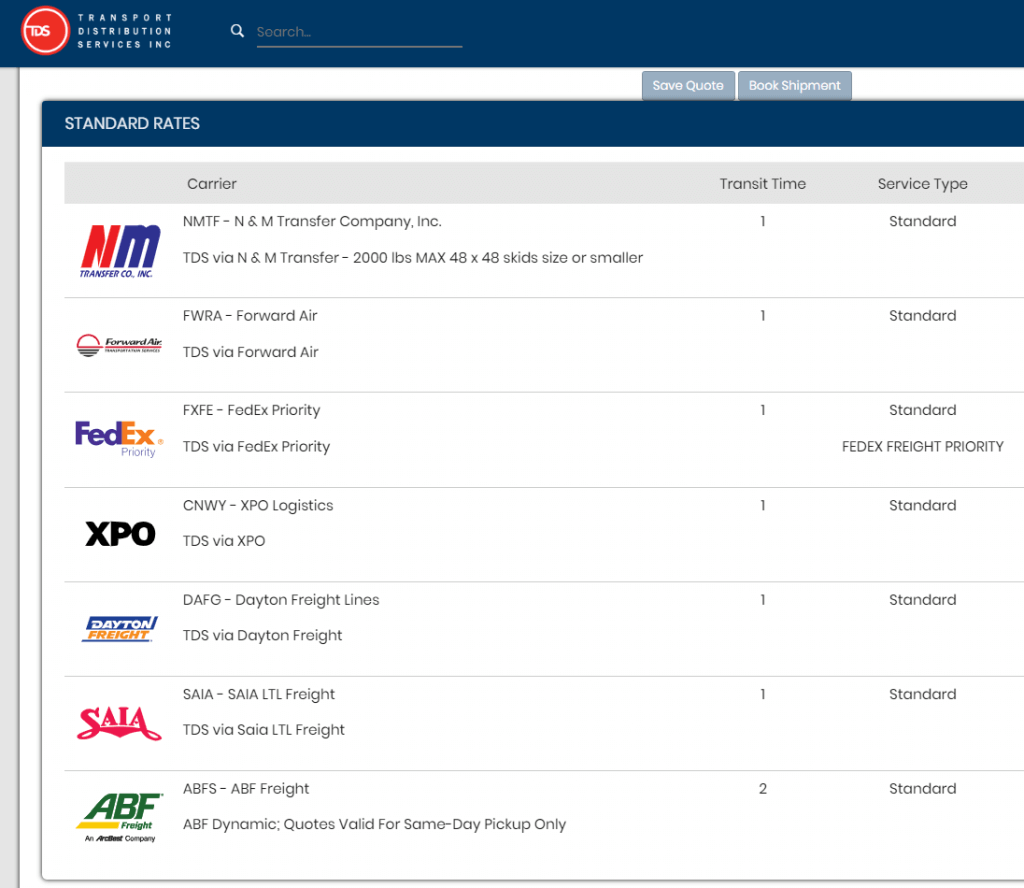This screenshot has height=888, width=1024.
Task: Click the Service Type column header
Action: click(x=922, y=184)
